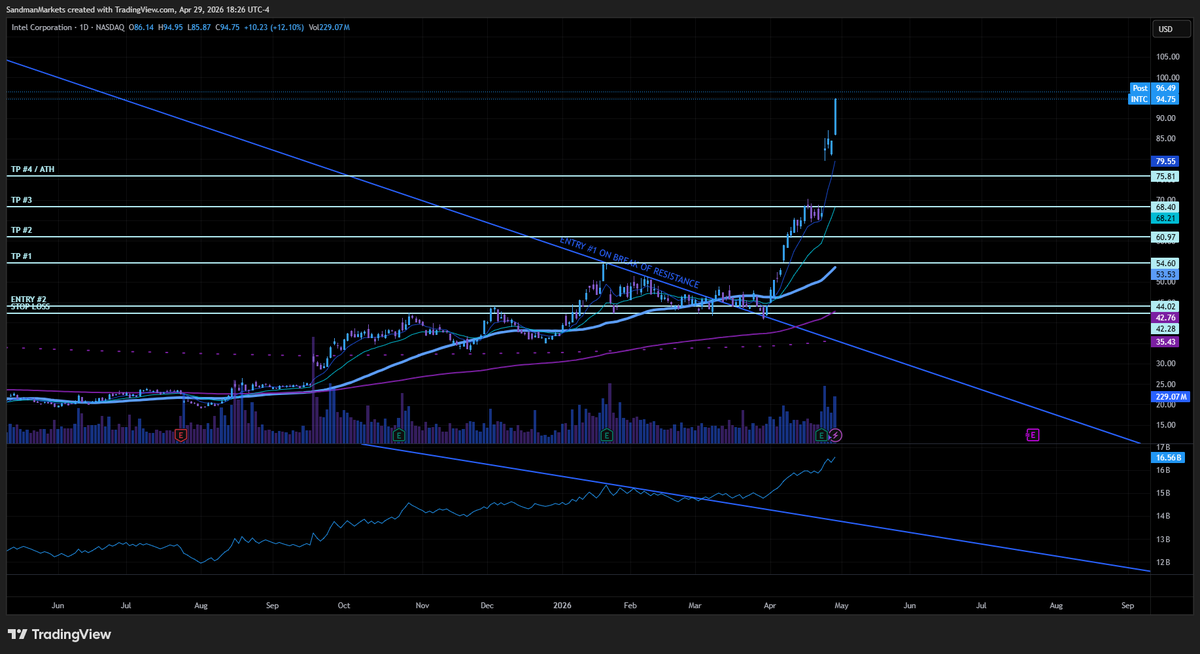Select the ENTRY #2 line label

coord(28,300)
